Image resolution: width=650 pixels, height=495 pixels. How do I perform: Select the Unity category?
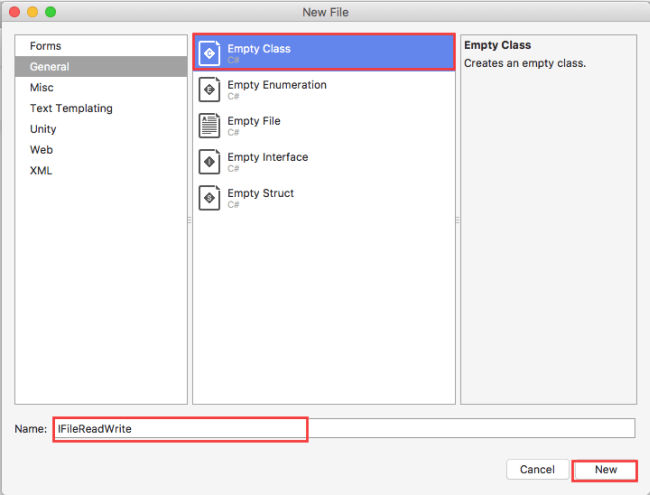pyautogui.click(x=43, y=129)
